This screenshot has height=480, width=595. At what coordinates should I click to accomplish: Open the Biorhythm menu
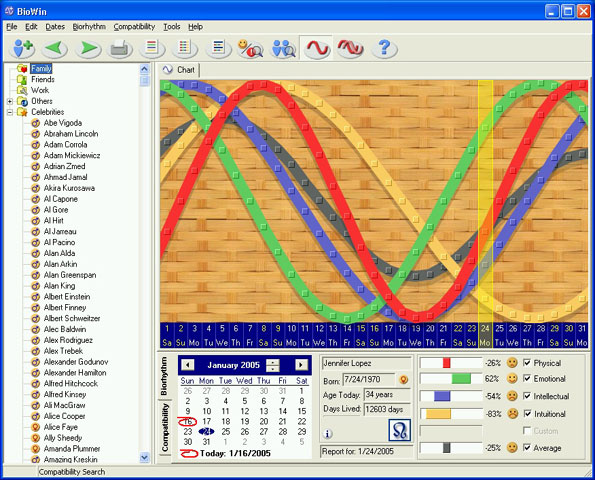pyautogui.click(x=89, y=27)
